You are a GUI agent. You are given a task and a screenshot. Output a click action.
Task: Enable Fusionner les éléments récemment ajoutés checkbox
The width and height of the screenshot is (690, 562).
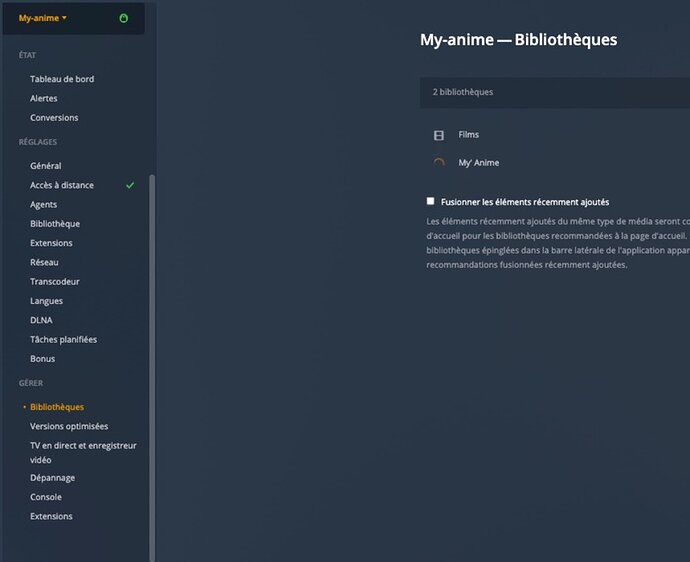430,201
